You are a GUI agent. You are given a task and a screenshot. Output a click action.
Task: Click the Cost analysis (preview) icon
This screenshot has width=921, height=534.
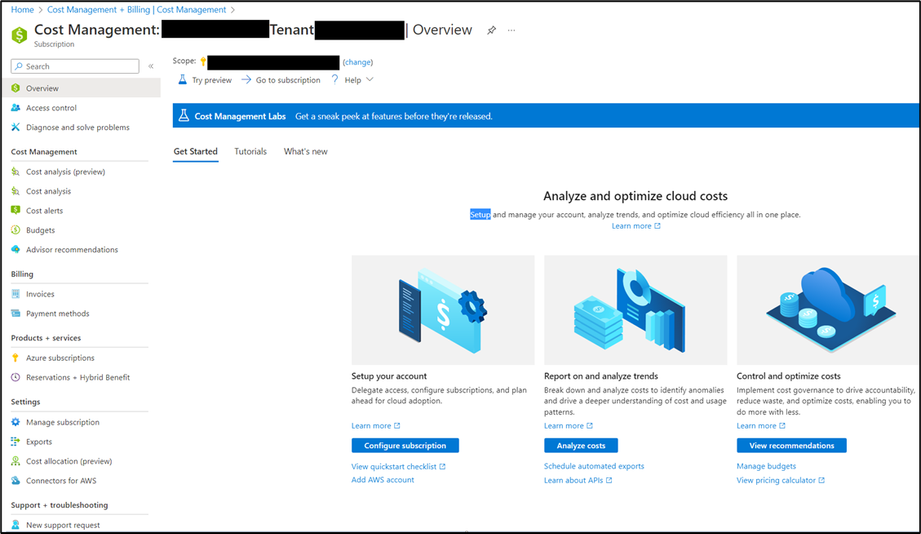[x=16, y=172]
